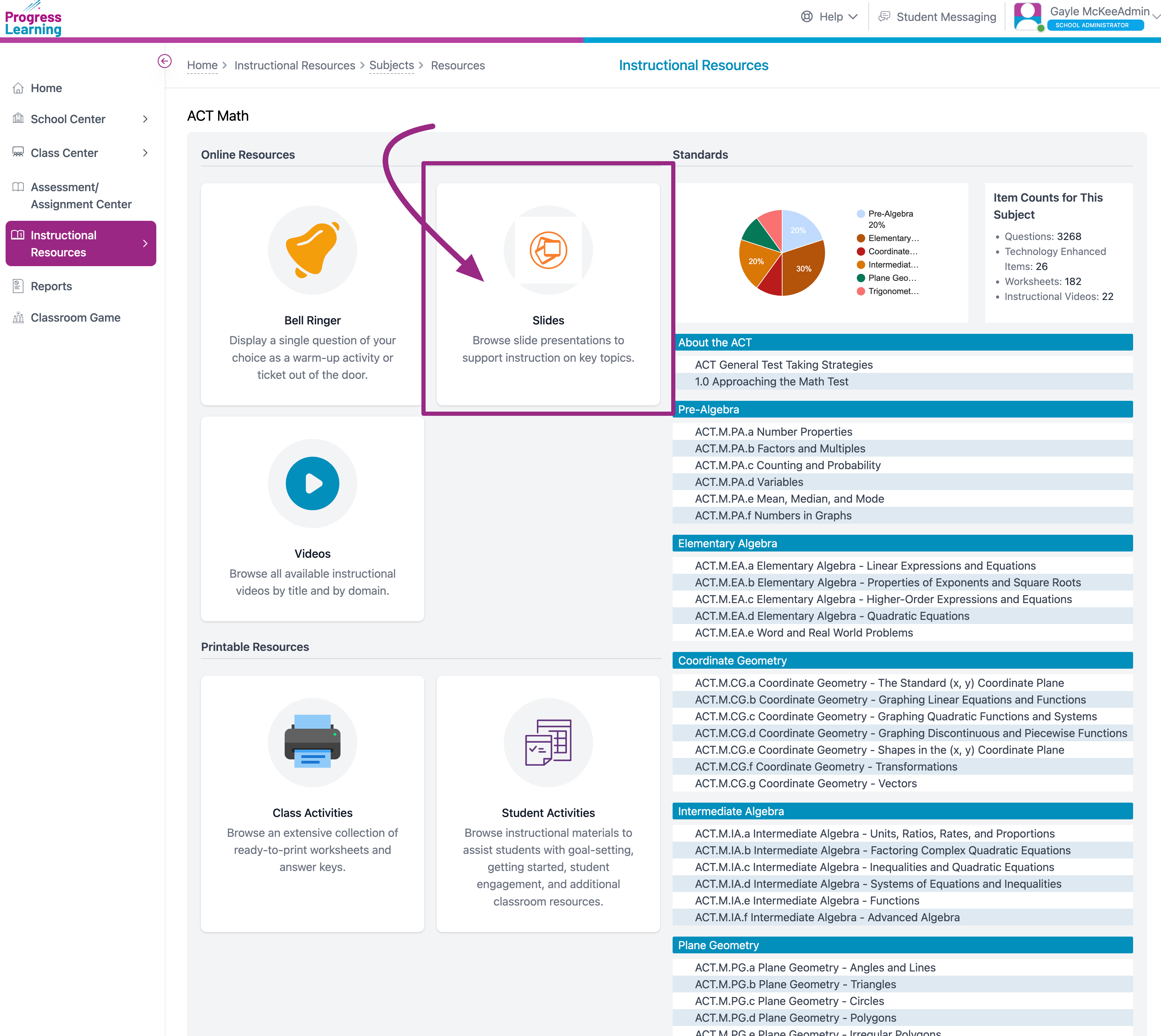This screenshot has height=1036, width=1161.
Task: Open Assessment/Assignment Center in sidebar
Action: (81, 195)
